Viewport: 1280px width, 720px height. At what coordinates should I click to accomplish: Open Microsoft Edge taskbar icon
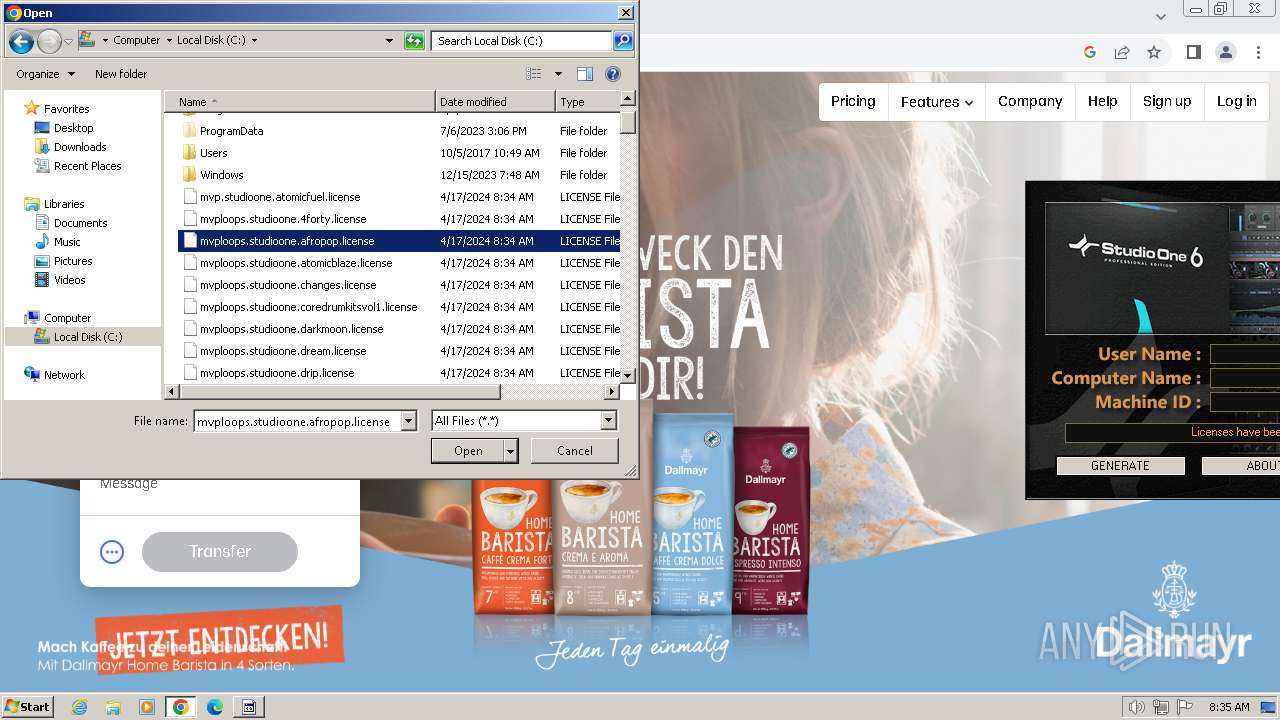pyautogui.click(x=215, y=707)
